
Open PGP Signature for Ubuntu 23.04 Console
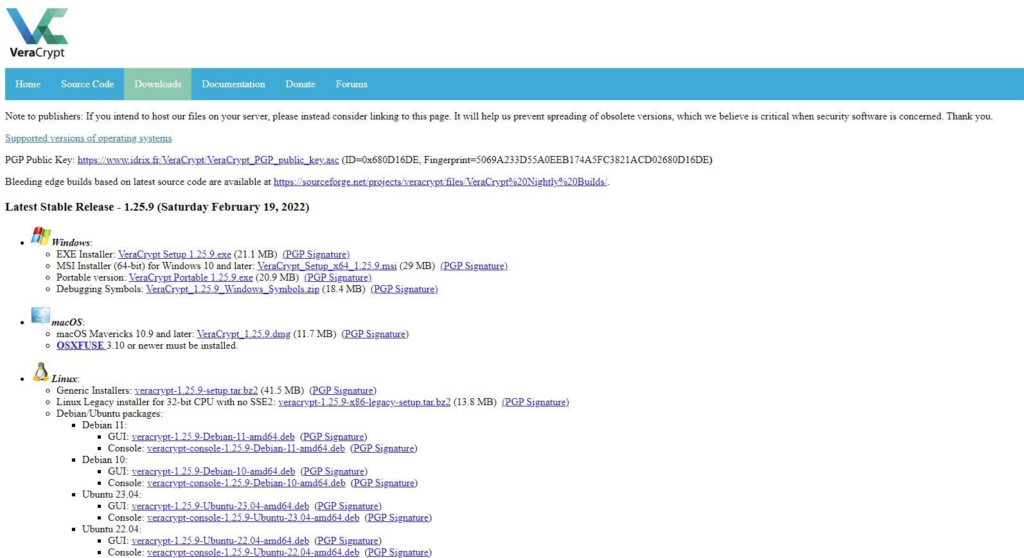pyautogui.click(x=398, y=517)
